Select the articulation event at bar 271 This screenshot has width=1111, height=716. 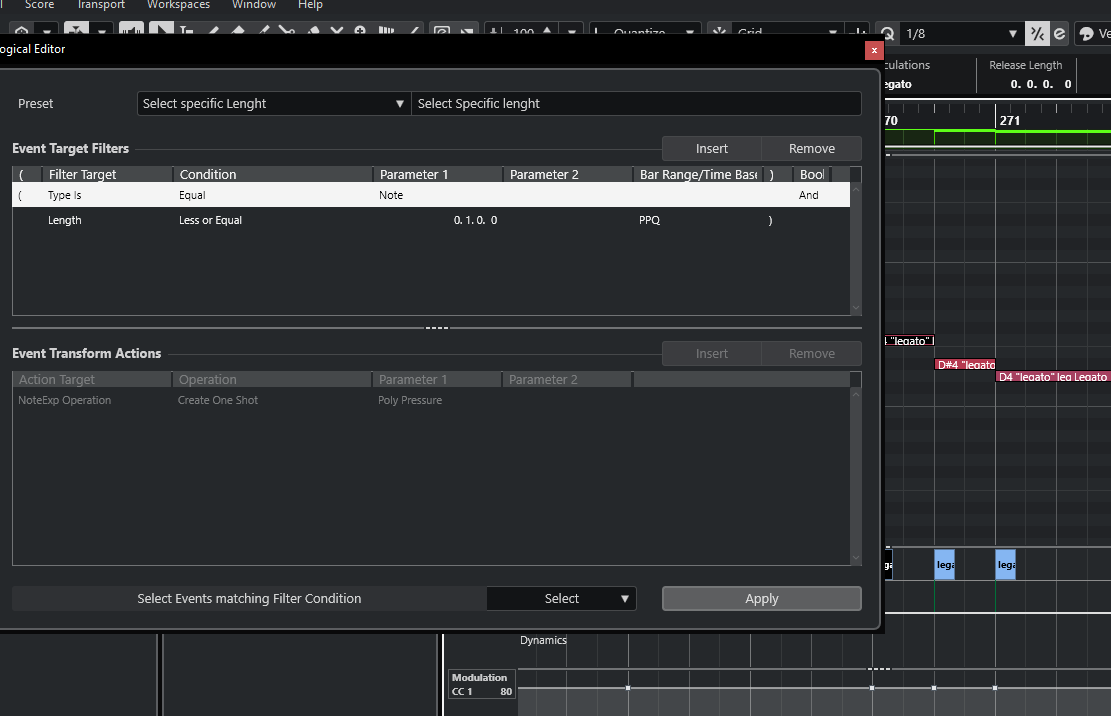tap(1005, 564)
